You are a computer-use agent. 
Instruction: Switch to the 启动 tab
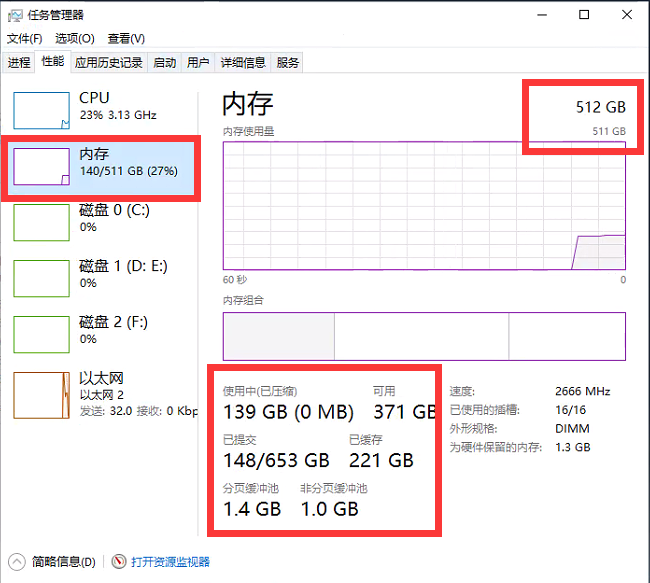click(165, 63)
